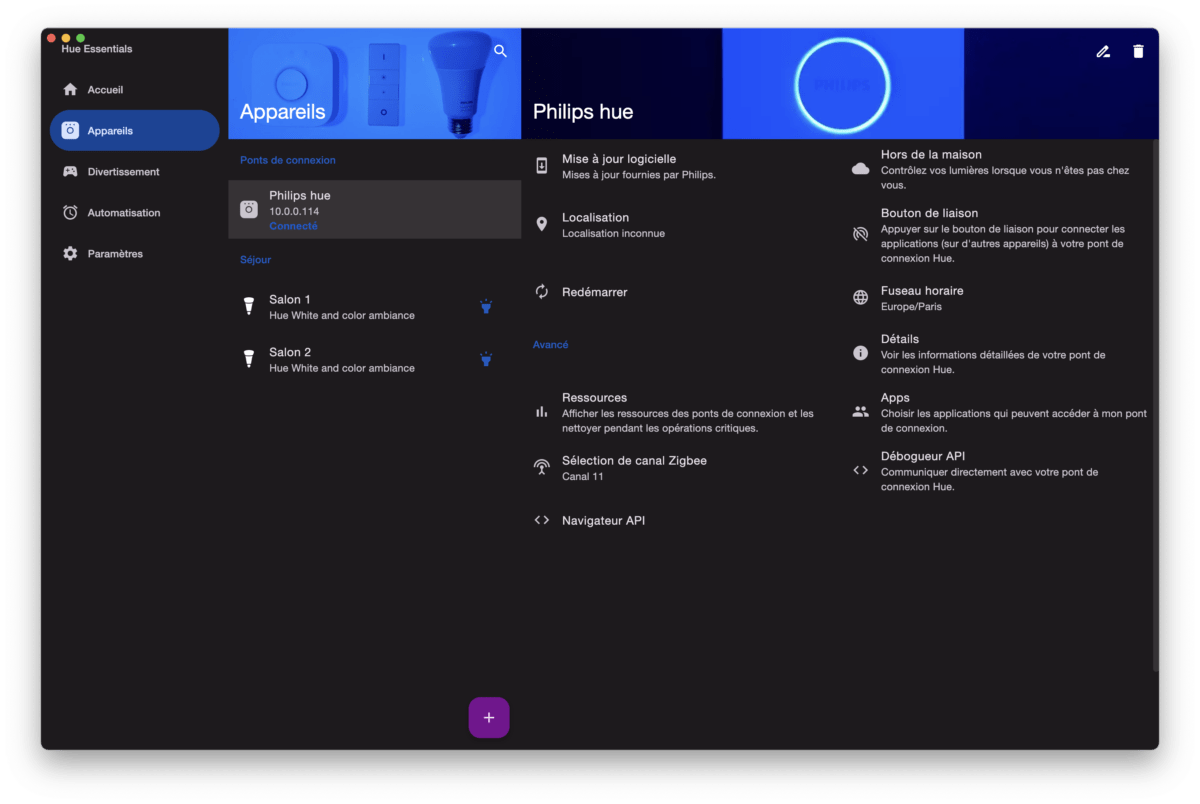Click the Localisation inconnue text
This screenshot has width=1200, height=804.
coord(613,234)
